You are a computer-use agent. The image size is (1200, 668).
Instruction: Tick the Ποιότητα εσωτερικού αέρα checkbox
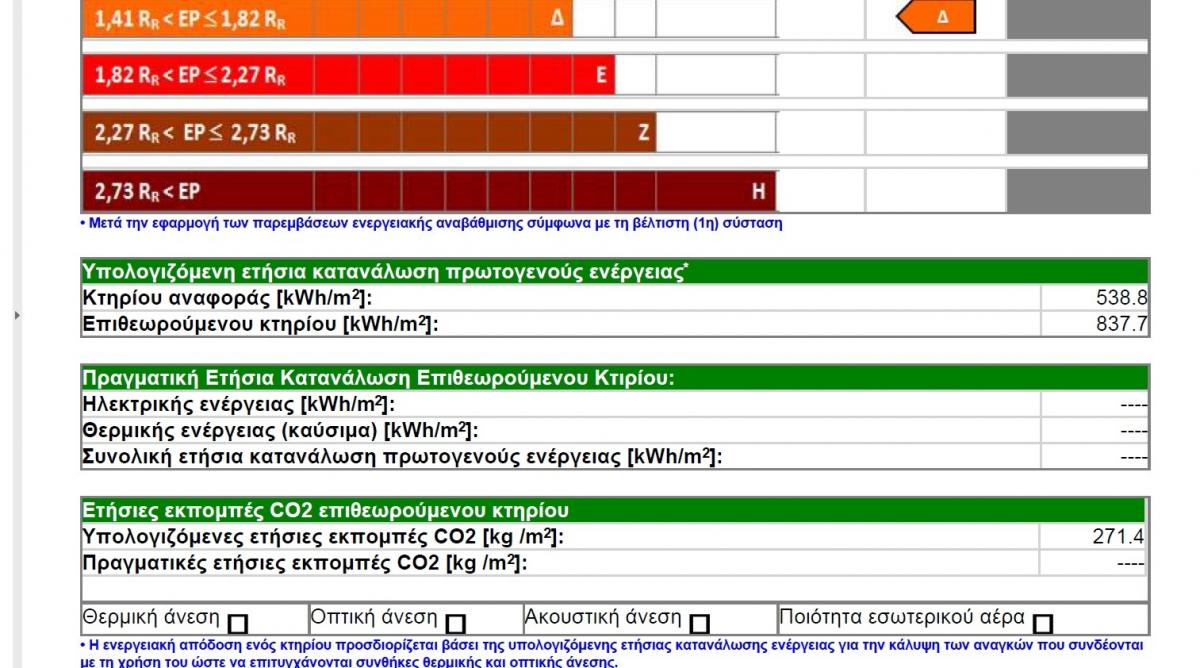tap(1043, 624)
